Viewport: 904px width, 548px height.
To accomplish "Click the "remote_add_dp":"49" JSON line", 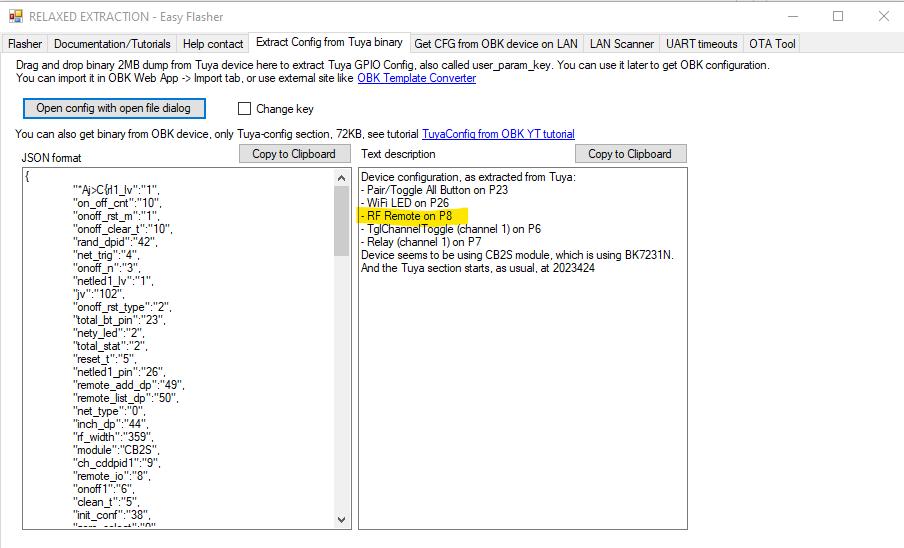I will pyautogui.click(x=129, y=385).
